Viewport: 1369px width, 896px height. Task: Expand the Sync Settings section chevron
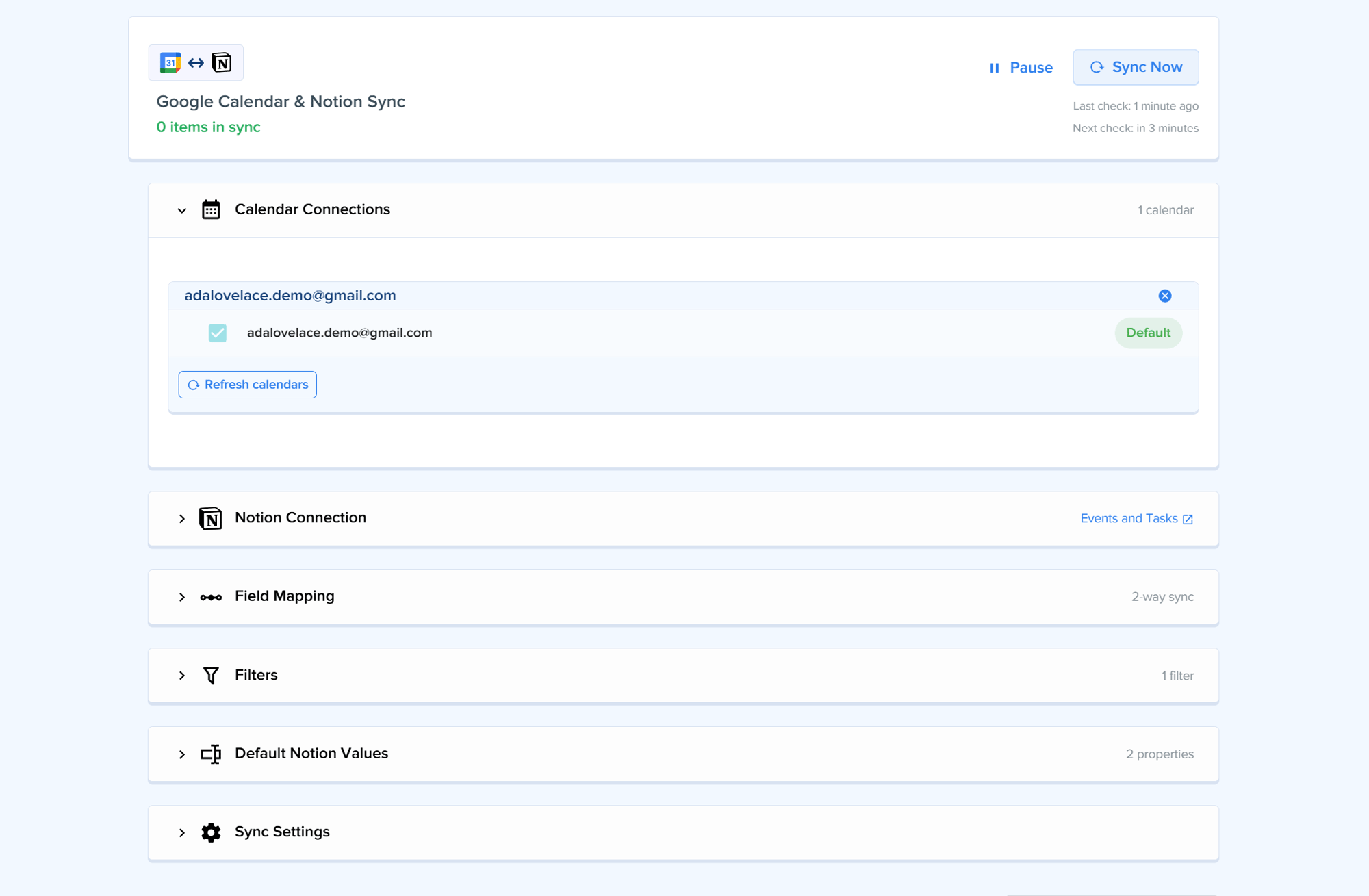[181, 833]
